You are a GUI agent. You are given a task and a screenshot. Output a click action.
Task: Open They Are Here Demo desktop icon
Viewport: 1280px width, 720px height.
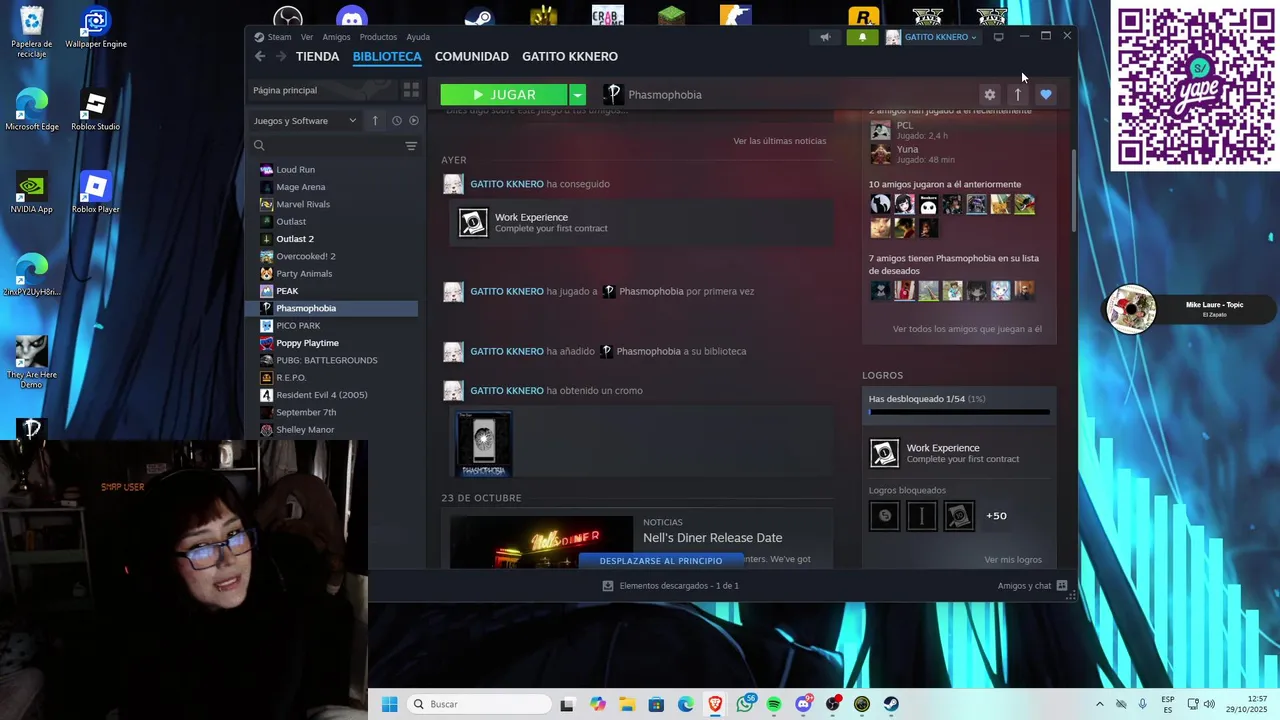pos(32,362)
